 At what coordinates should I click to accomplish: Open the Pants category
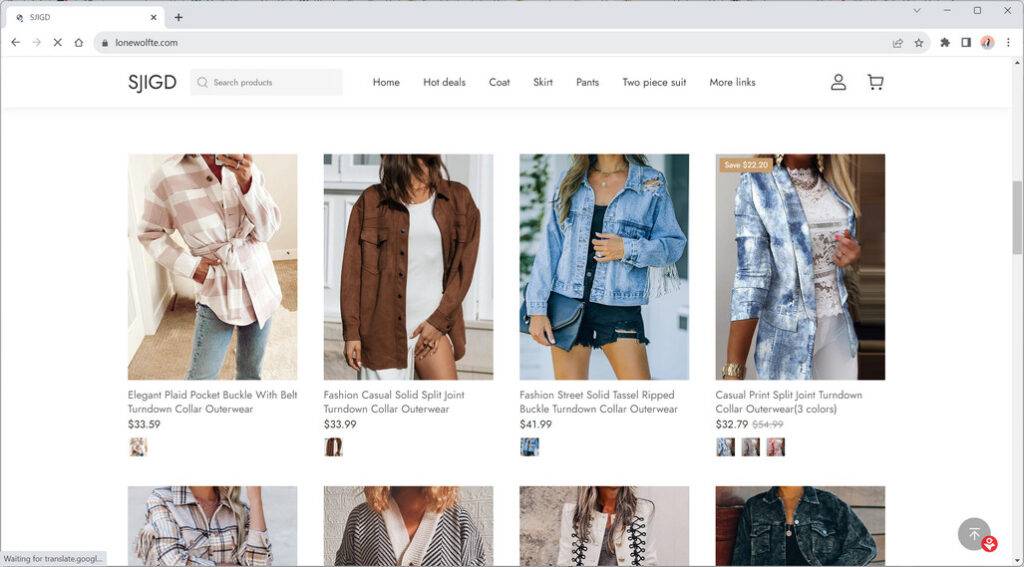[x=587, y=82]
